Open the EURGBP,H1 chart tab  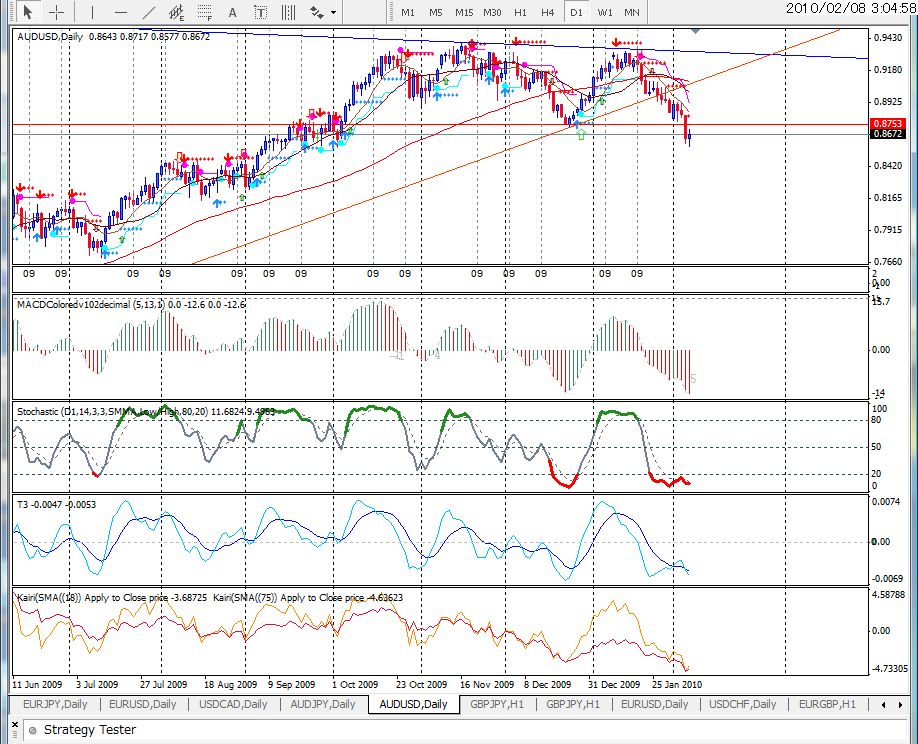(827, 704)
